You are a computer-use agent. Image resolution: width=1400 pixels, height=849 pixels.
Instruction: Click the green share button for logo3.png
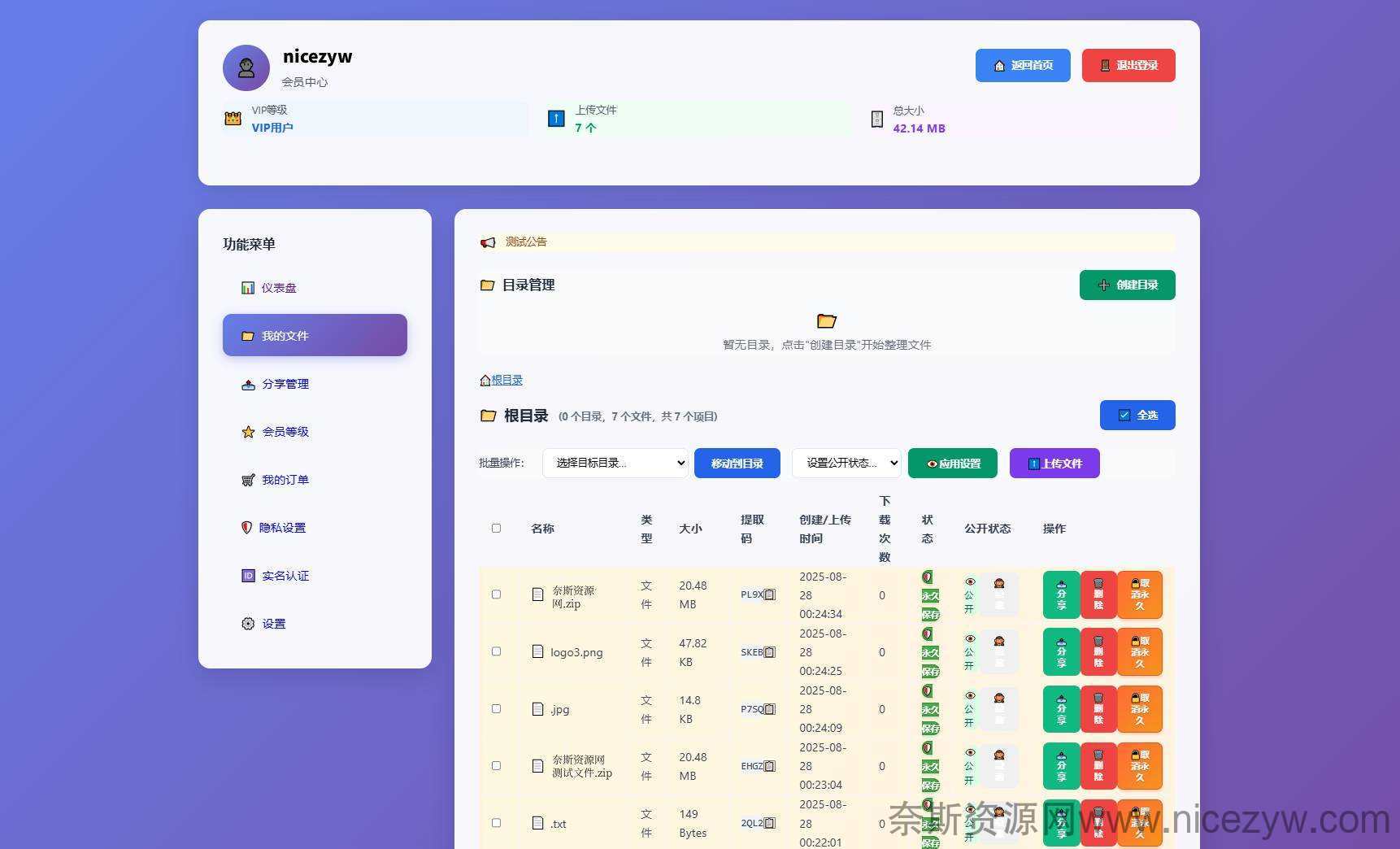point(1060,651)
